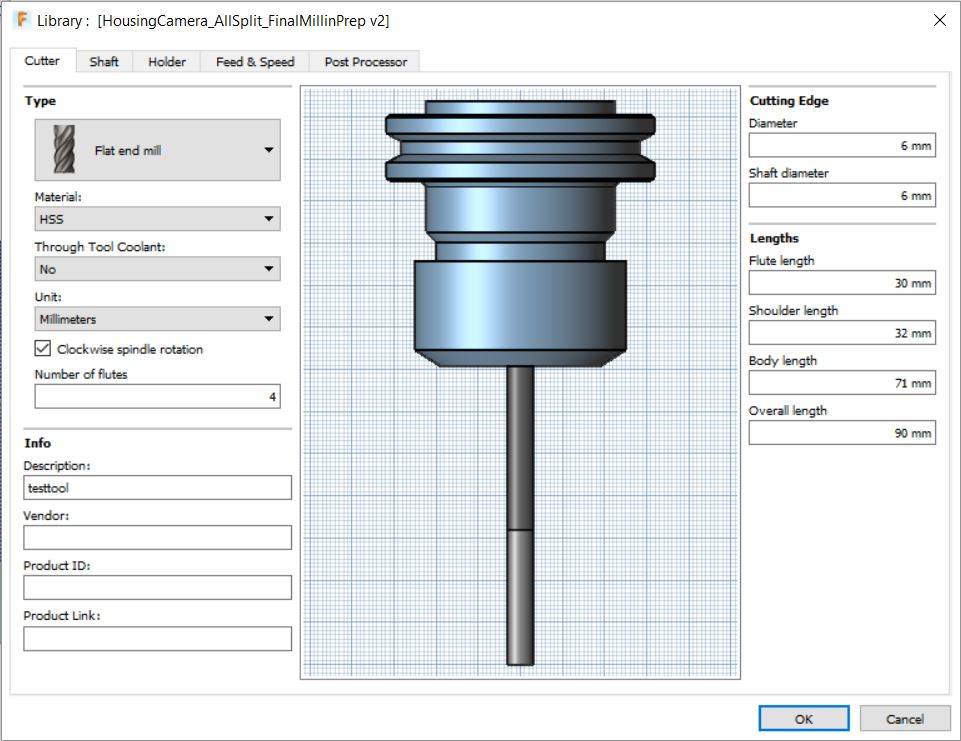The width and height of the screenshot is (961, 741).
Task: Click the Overall length field
Action: point(842,433)
